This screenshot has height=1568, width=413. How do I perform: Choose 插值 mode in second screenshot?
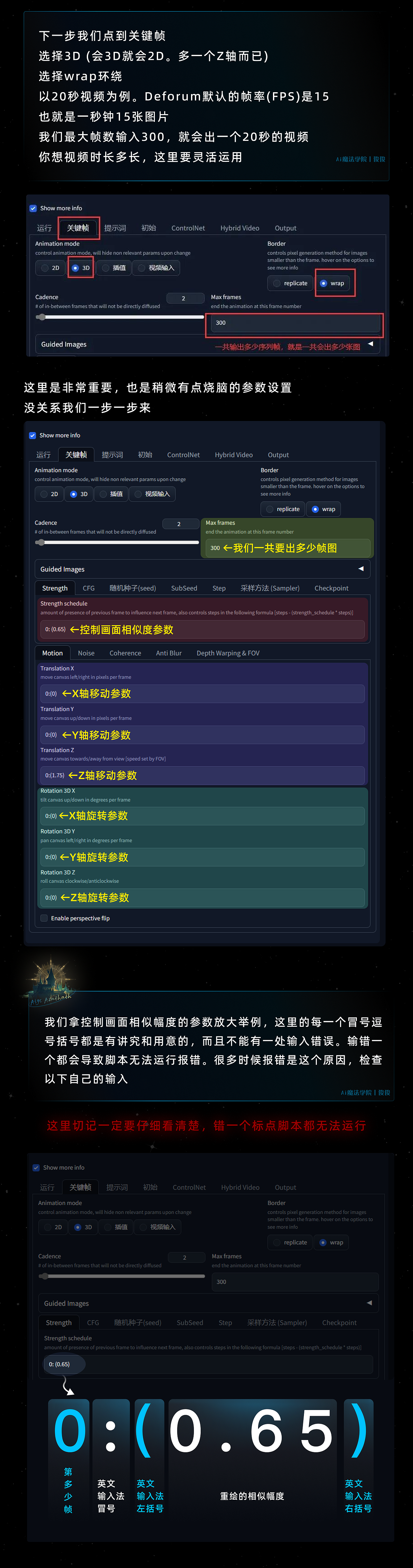pyautogui.click(x=111, y=494)
